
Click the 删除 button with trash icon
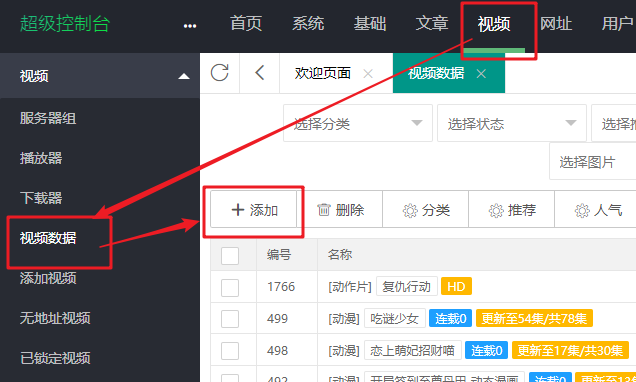(340, 210)
